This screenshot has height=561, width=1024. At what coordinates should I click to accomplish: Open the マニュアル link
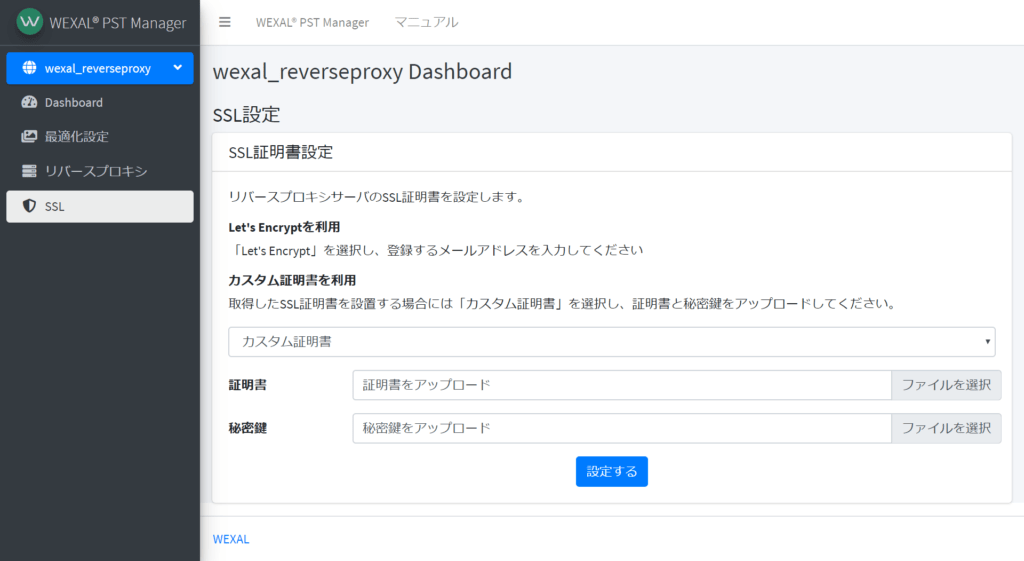(x=426, y=22)
